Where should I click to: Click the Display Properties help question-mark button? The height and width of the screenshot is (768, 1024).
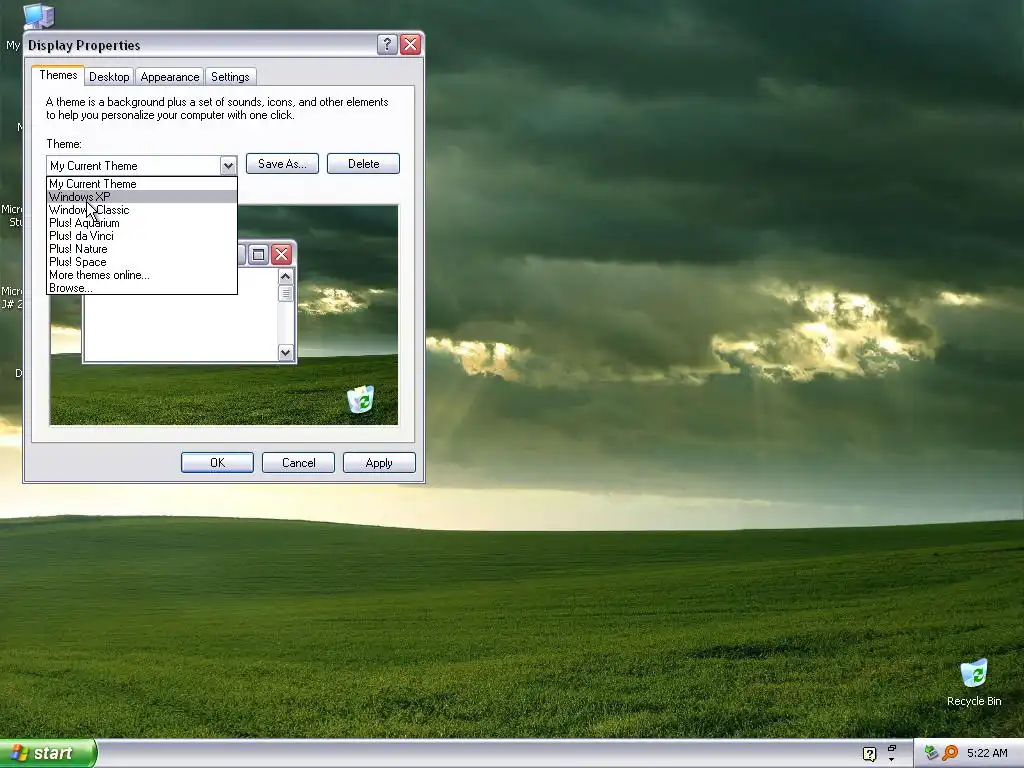point(387,44)
